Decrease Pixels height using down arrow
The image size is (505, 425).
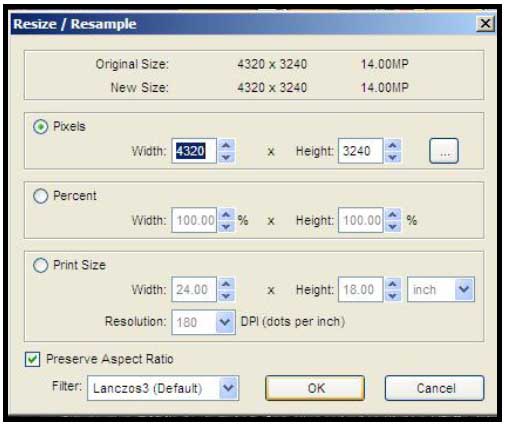pyautogui.click(x=393, y=157)
